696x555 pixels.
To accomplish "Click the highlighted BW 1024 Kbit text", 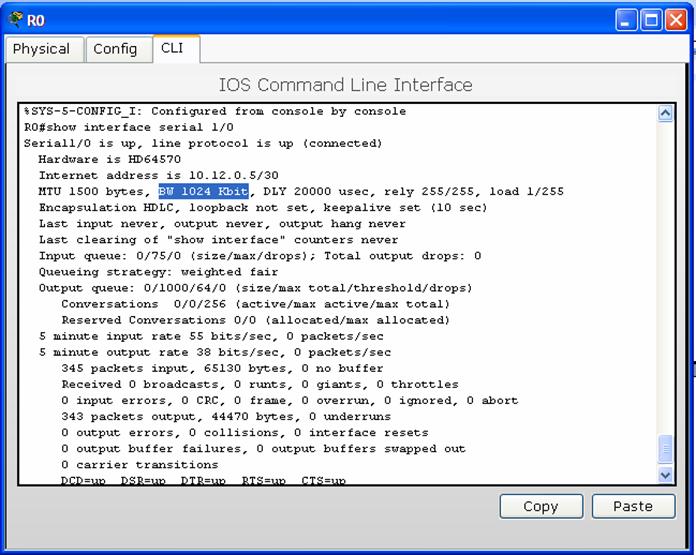I will point(204,192).
